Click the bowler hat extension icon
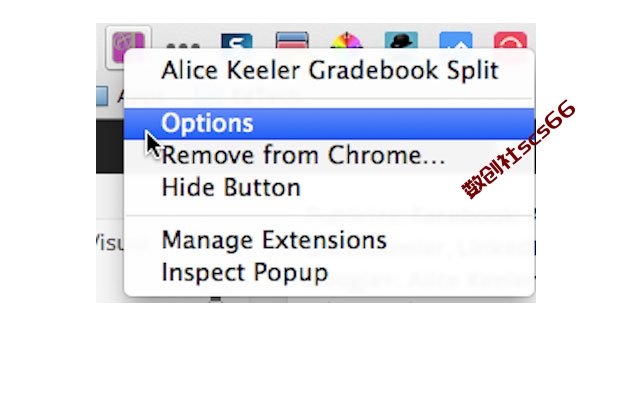The image size is (640, 400). [401, 40]
